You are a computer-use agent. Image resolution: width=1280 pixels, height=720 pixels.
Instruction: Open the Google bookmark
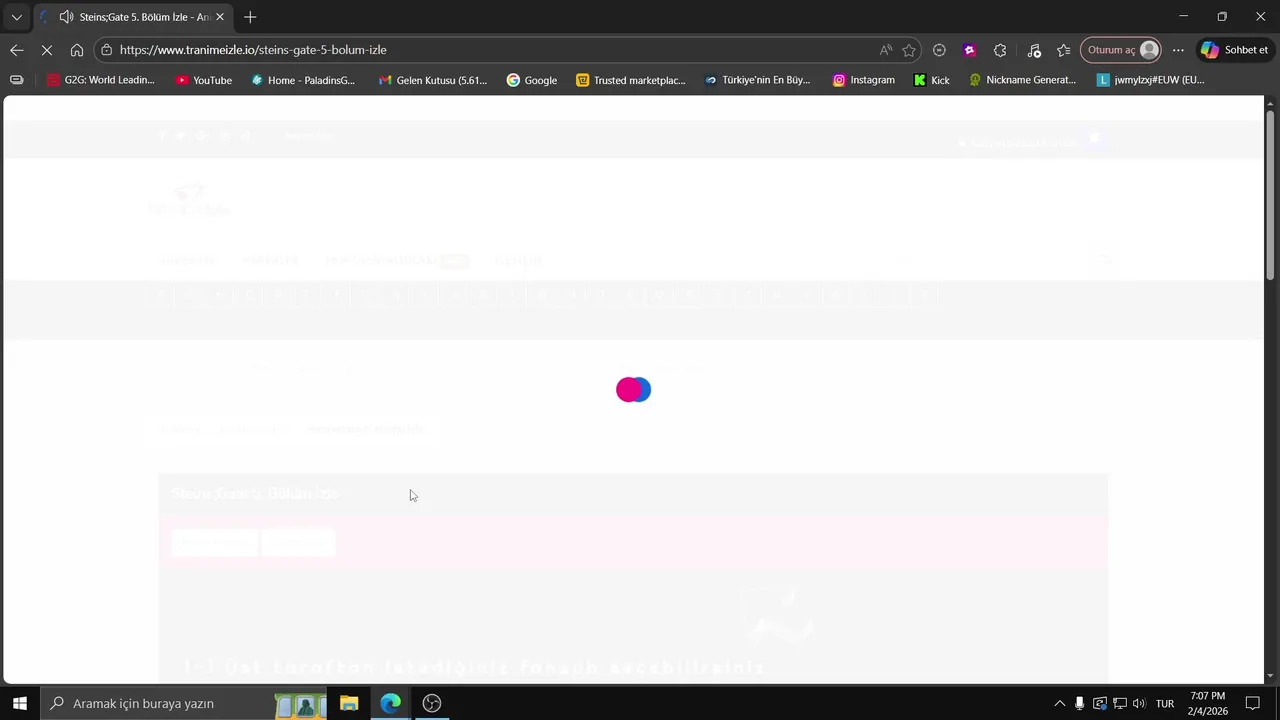tap(532, 80)
